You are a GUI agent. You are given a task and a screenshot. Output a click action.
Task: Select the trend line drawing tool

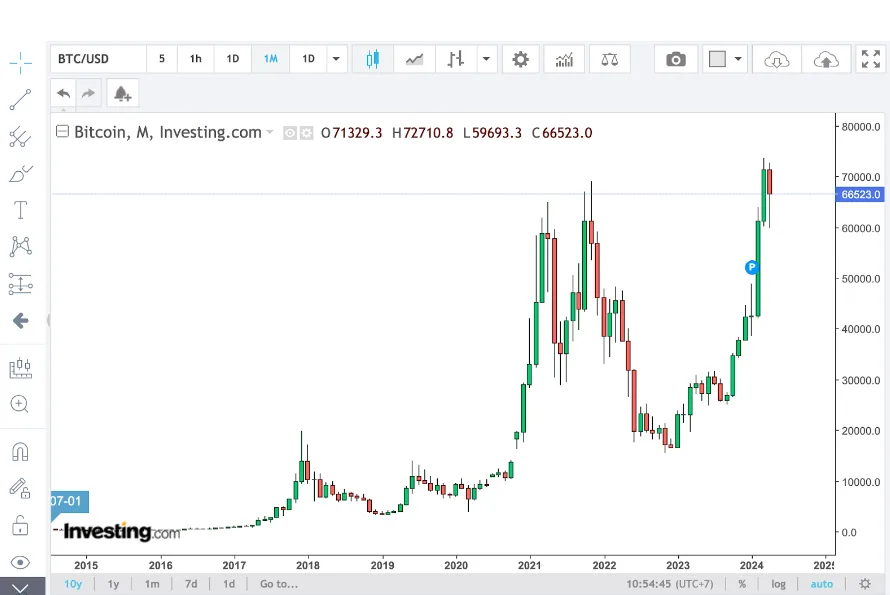click(20, 99)
